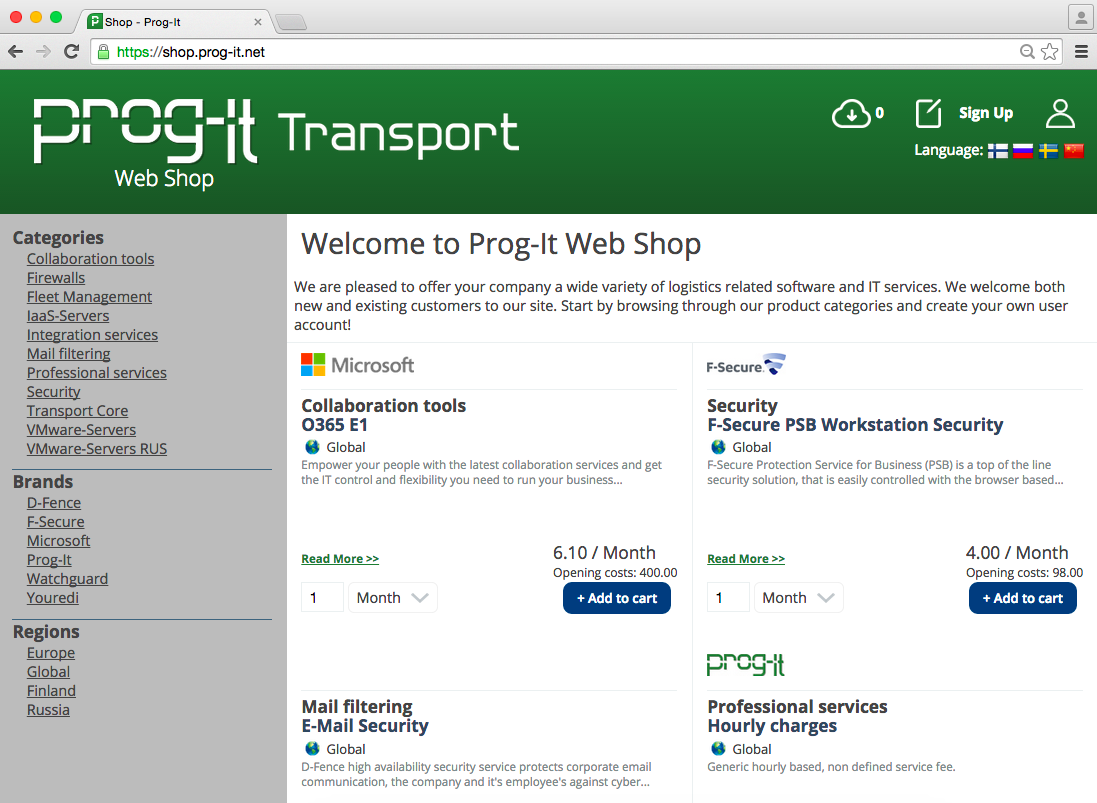Screen dimensions: 1097x803
Task: Open VMware-Servers category
Action: 81,429
